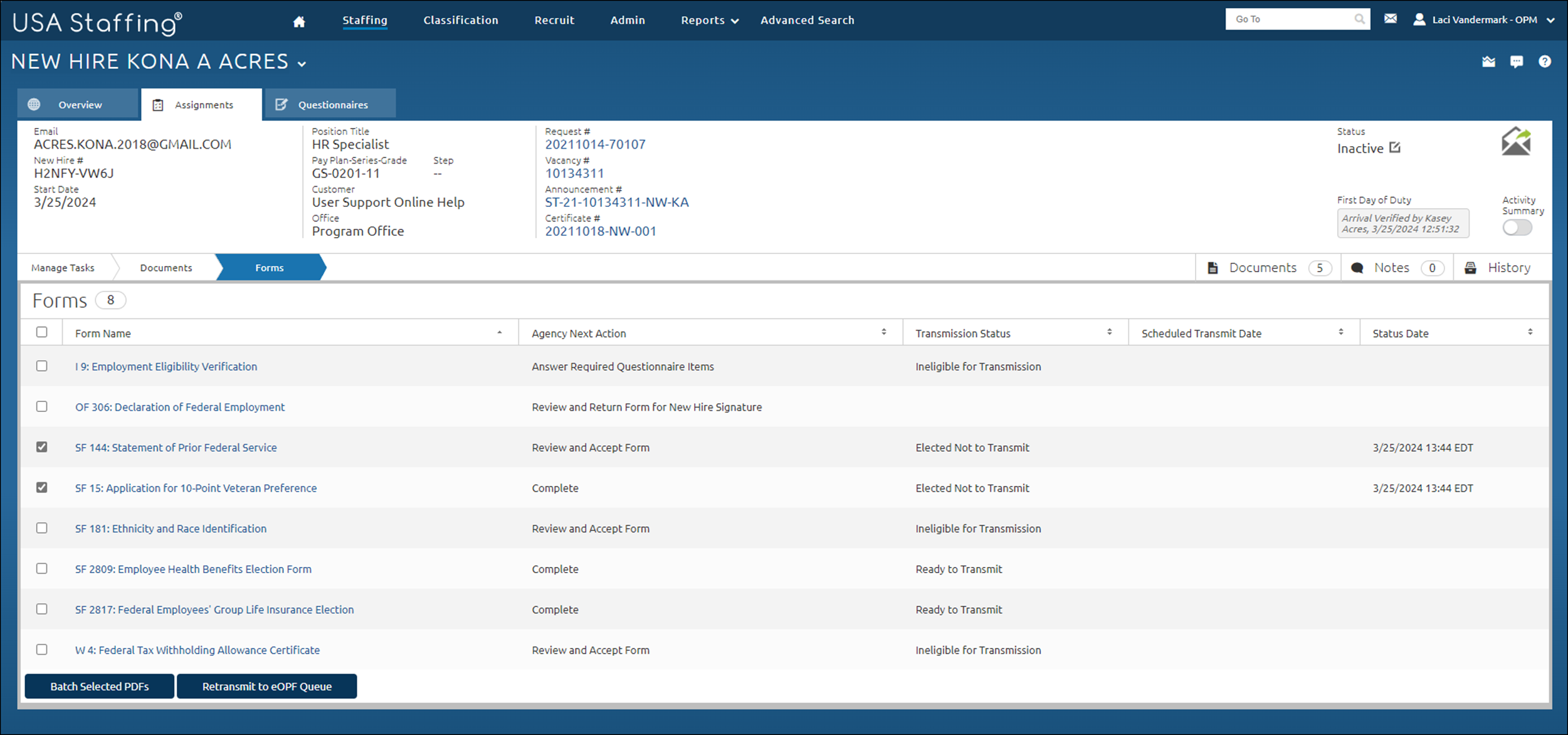Go to the Manage Tasks step
The image size is (1568, 735).
63,268
